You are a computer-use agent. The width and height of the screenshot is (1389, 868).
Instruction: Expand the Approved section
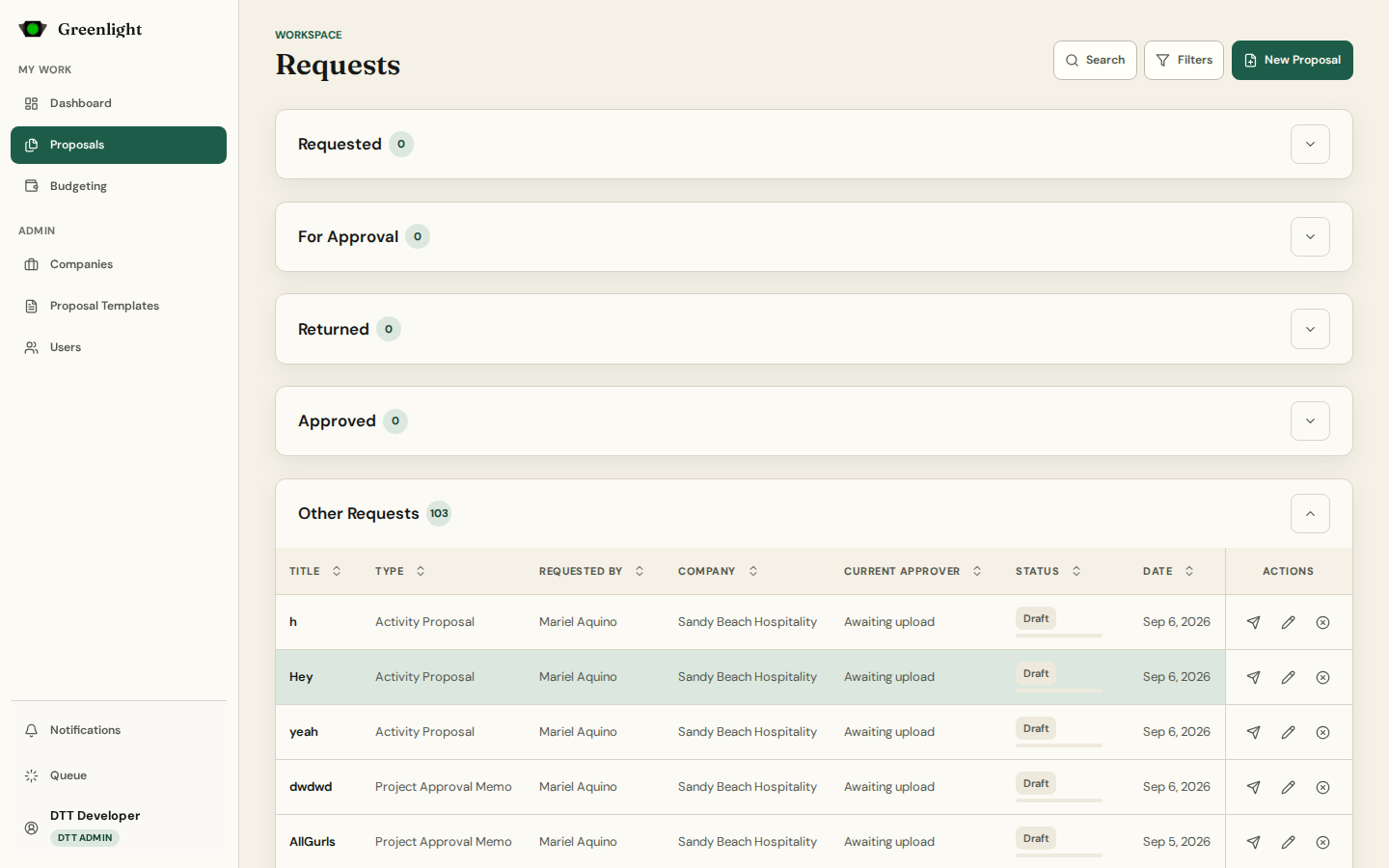click(1310, 420)
